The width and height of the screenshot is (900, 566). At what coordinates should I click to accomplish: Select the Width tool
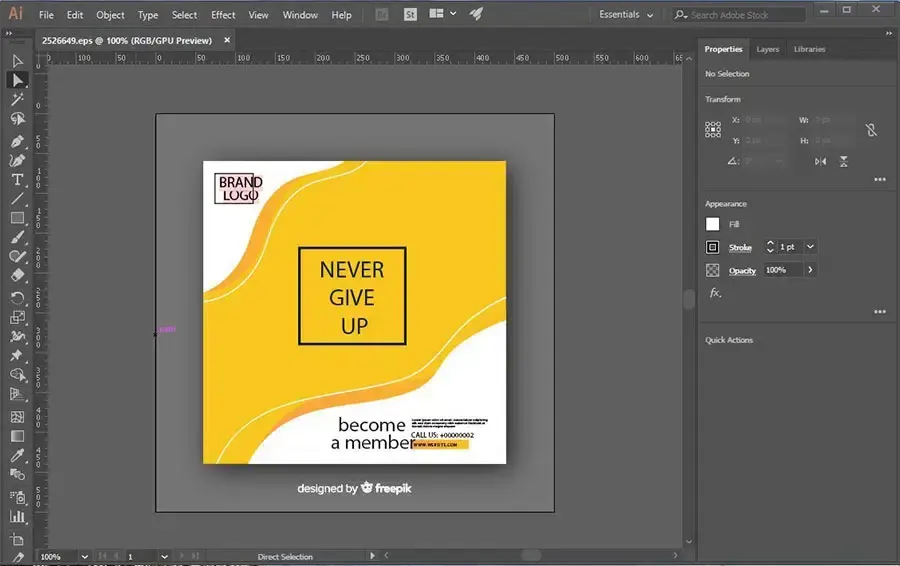(x=17, y=336)
